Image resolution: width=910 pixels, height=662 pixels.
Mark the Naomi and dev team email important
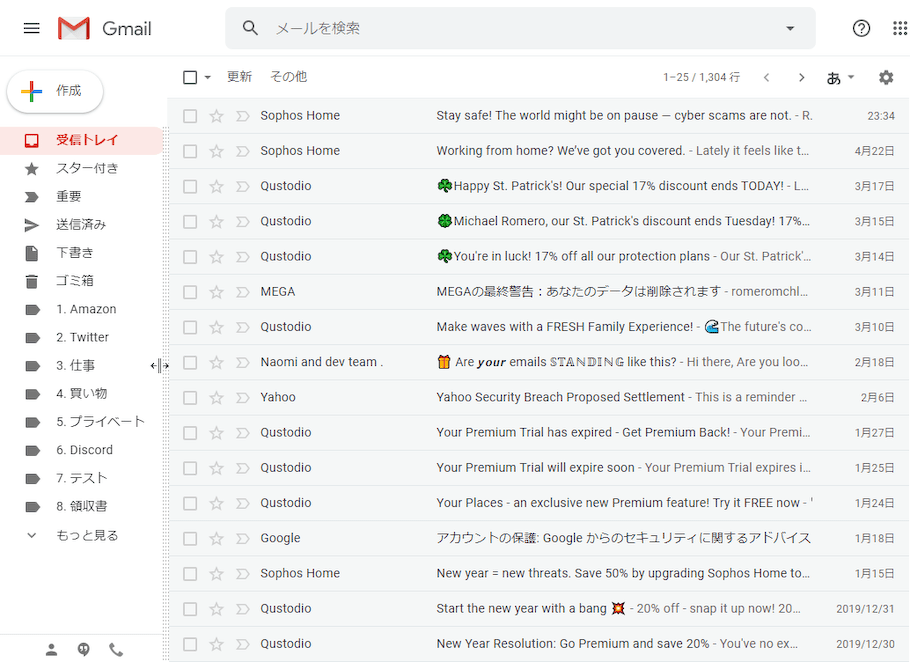coord(243,363)
